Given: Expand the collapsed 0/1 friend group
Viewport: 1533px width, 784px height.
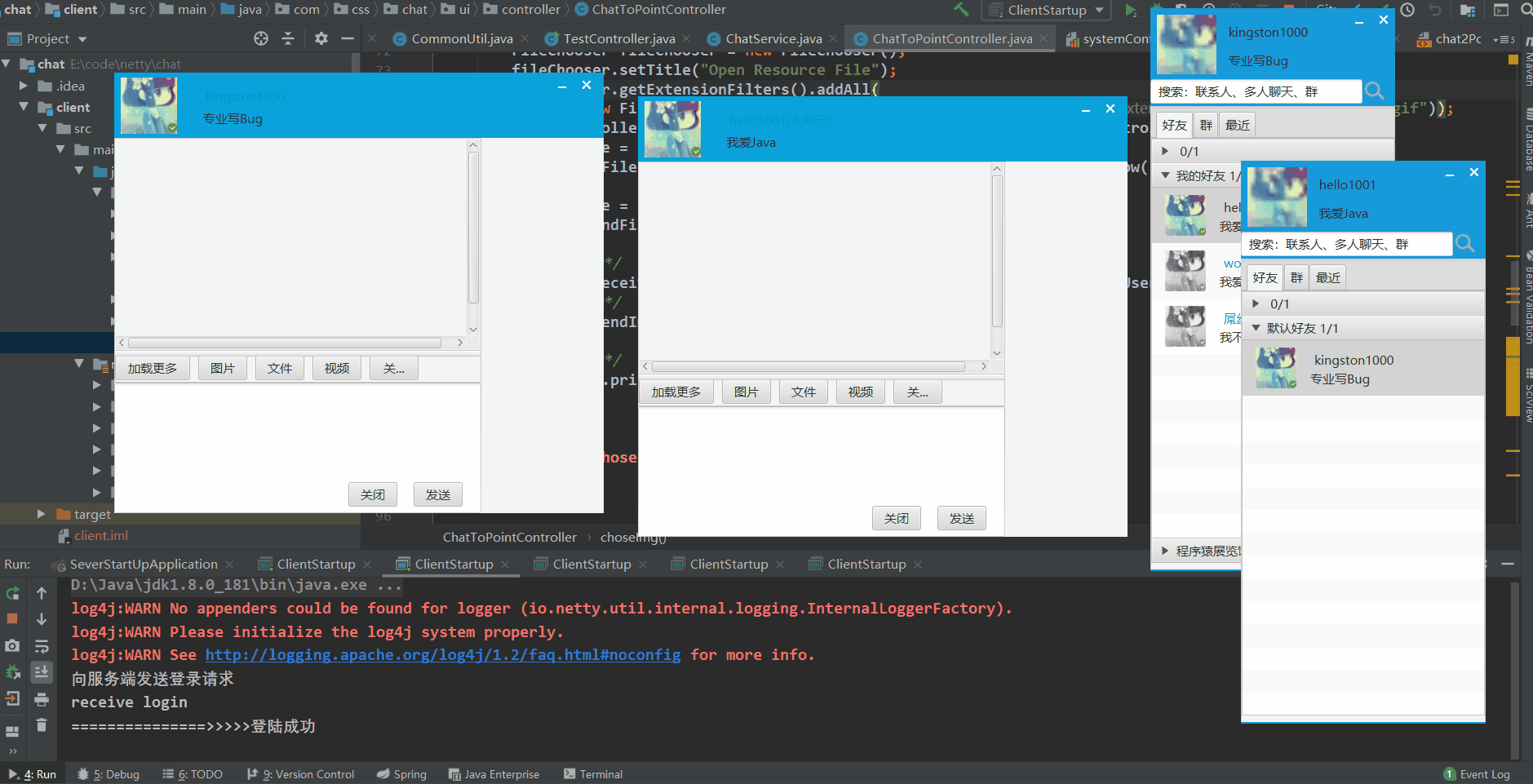Looking at the screenshot, I should click(x=1257, y=303).
